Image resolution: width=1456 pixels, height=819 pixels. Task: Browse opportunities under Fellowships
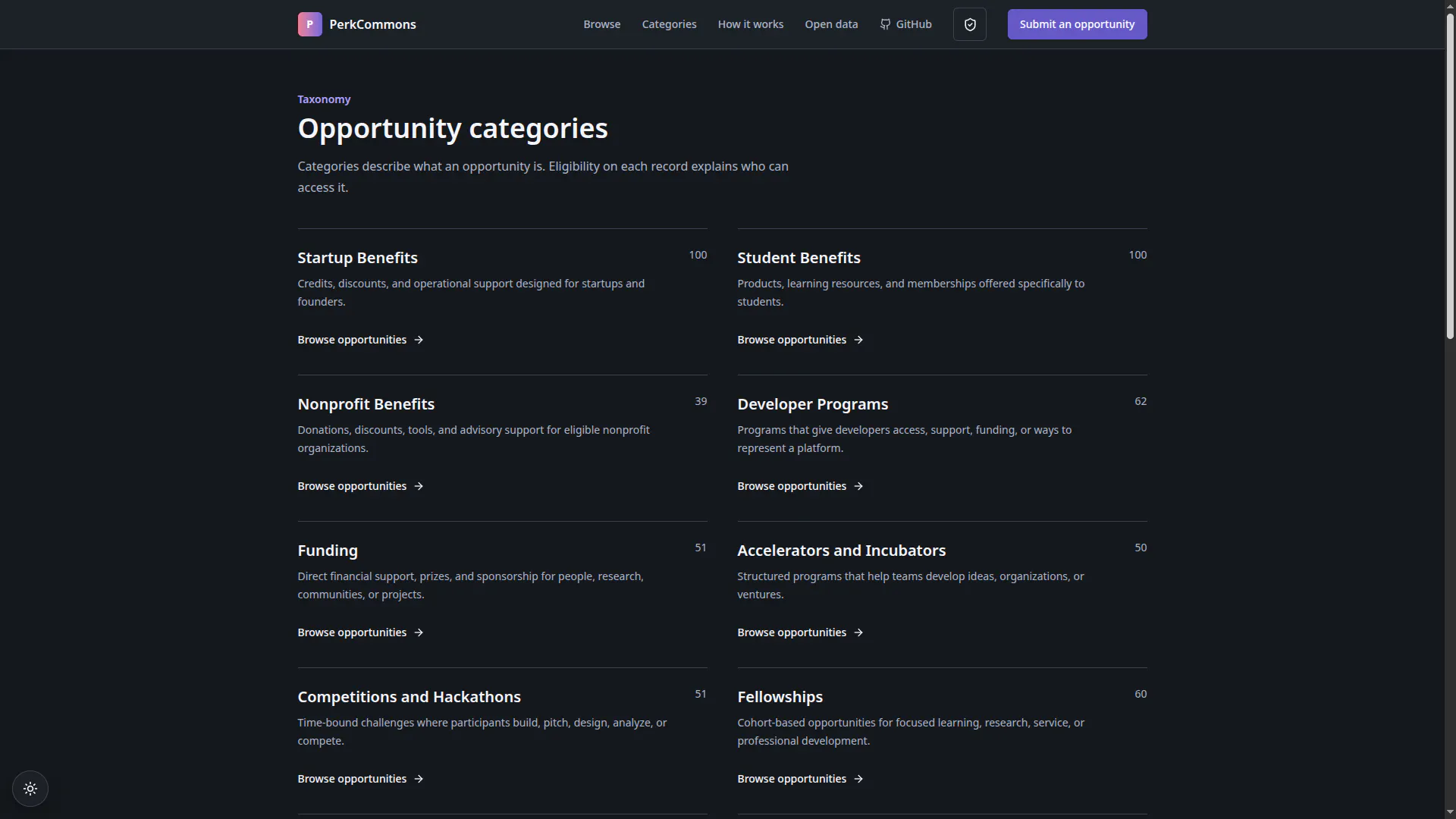point(800,779)
